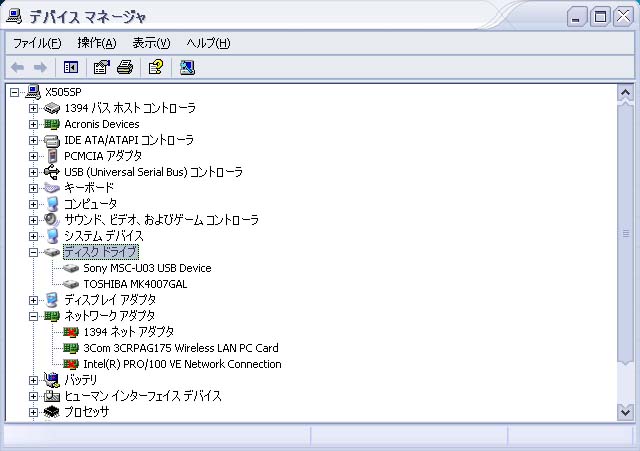Viewport: 640px width, 451px height.
Task: Expand the PCMCIA アダプタ node
Action: pos(33,156)
